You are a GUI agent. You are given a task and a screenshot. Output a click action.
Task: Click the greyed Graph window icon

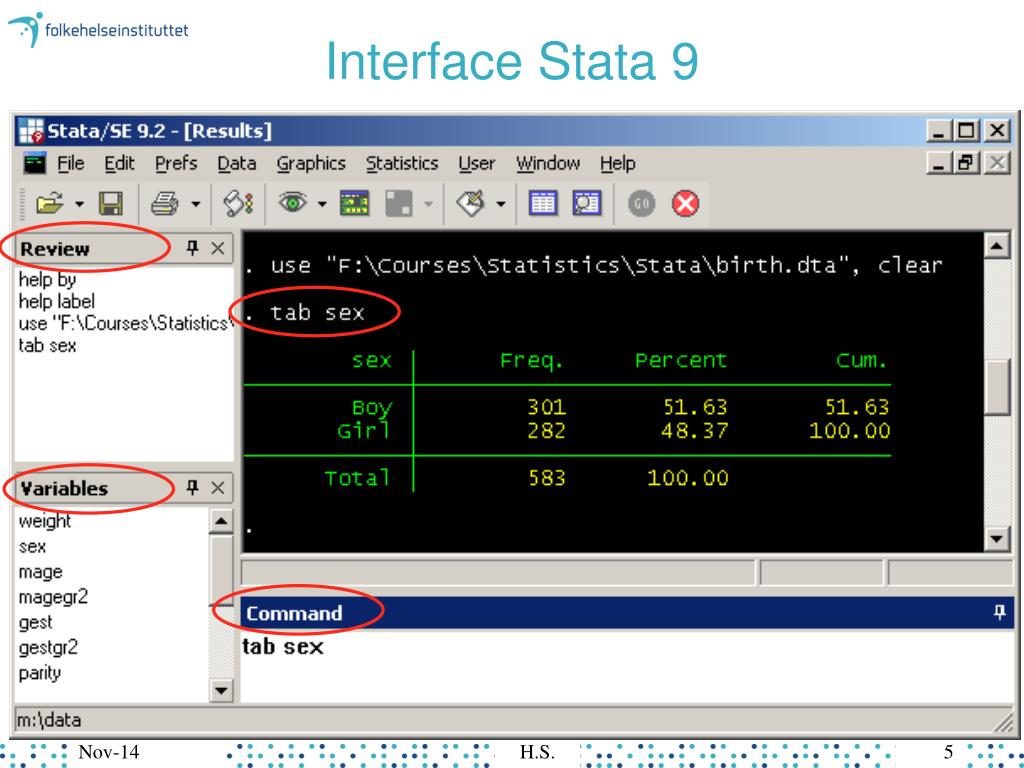(x=398, y=204)
